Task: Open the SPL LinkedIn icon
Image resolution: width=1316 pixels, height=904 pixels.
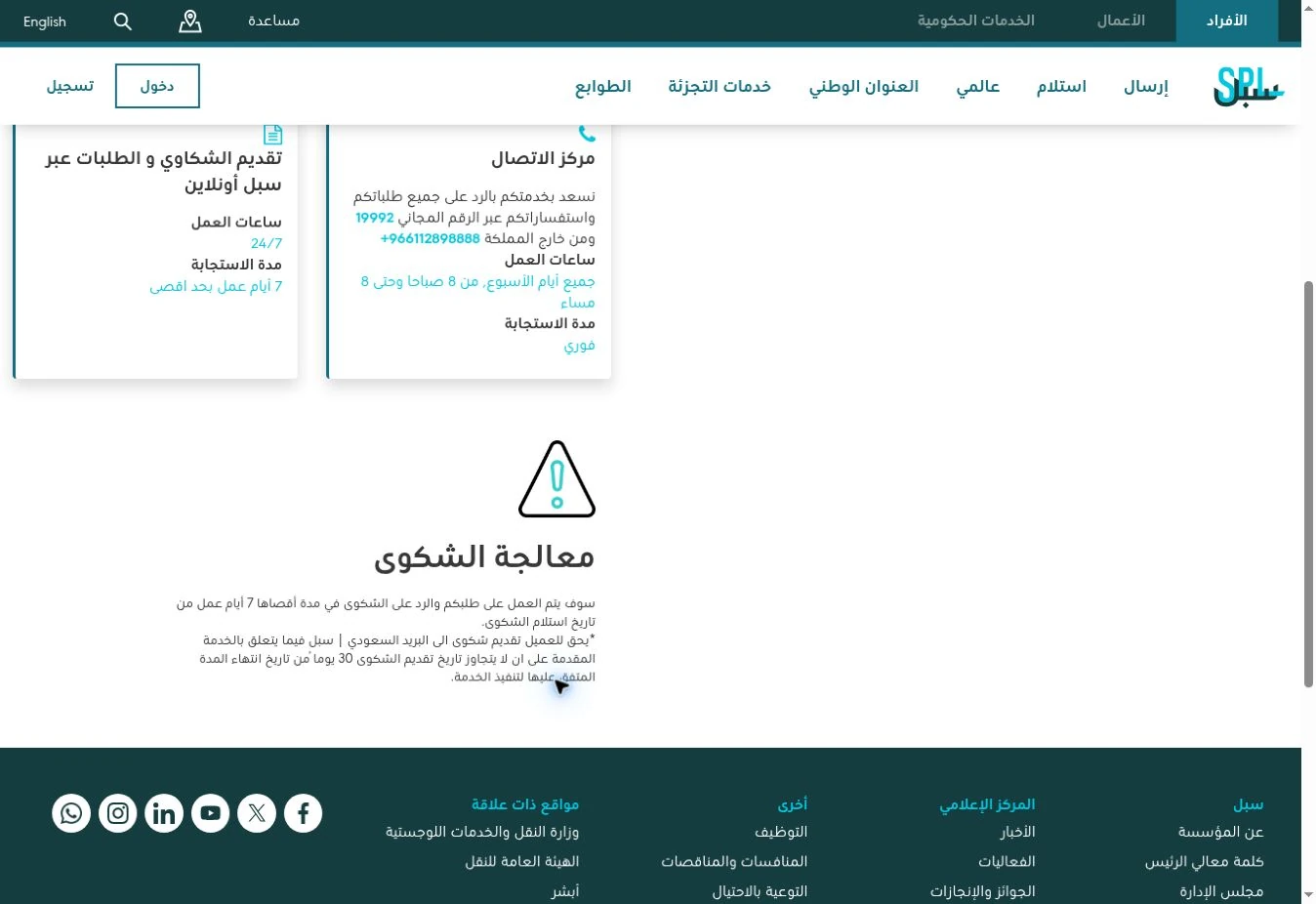Action: [164, 813]
